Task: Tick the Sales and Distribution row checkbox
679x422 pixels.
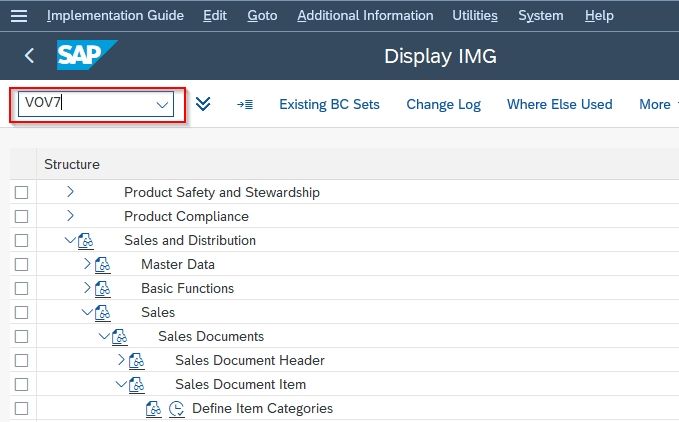Action: [x=21, y=240]
